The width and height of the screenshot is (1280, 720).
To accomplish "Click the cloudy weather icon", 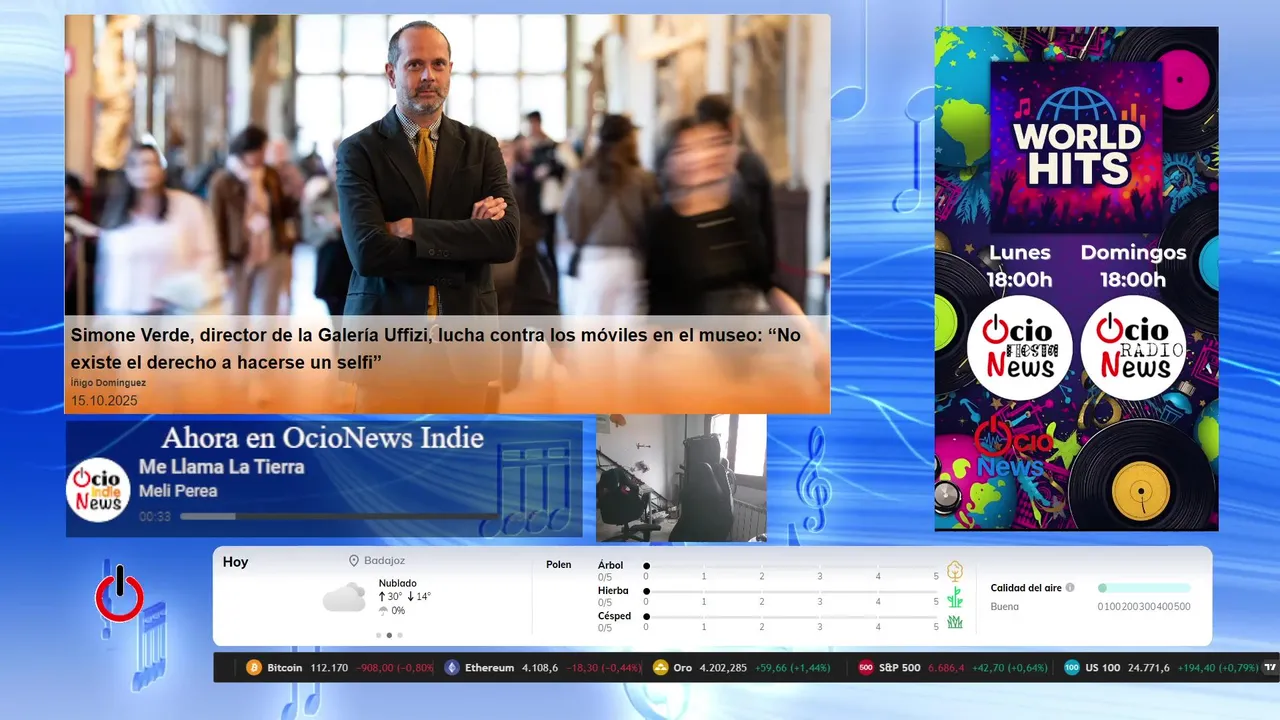I will (344, 597).
